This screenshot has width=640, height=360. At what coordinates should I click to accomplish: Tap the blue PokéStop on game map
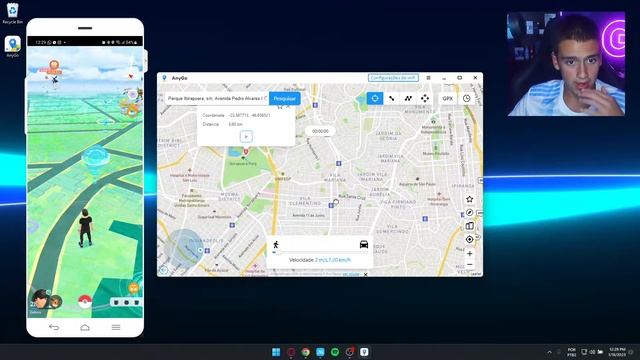(x=95, y=158)
